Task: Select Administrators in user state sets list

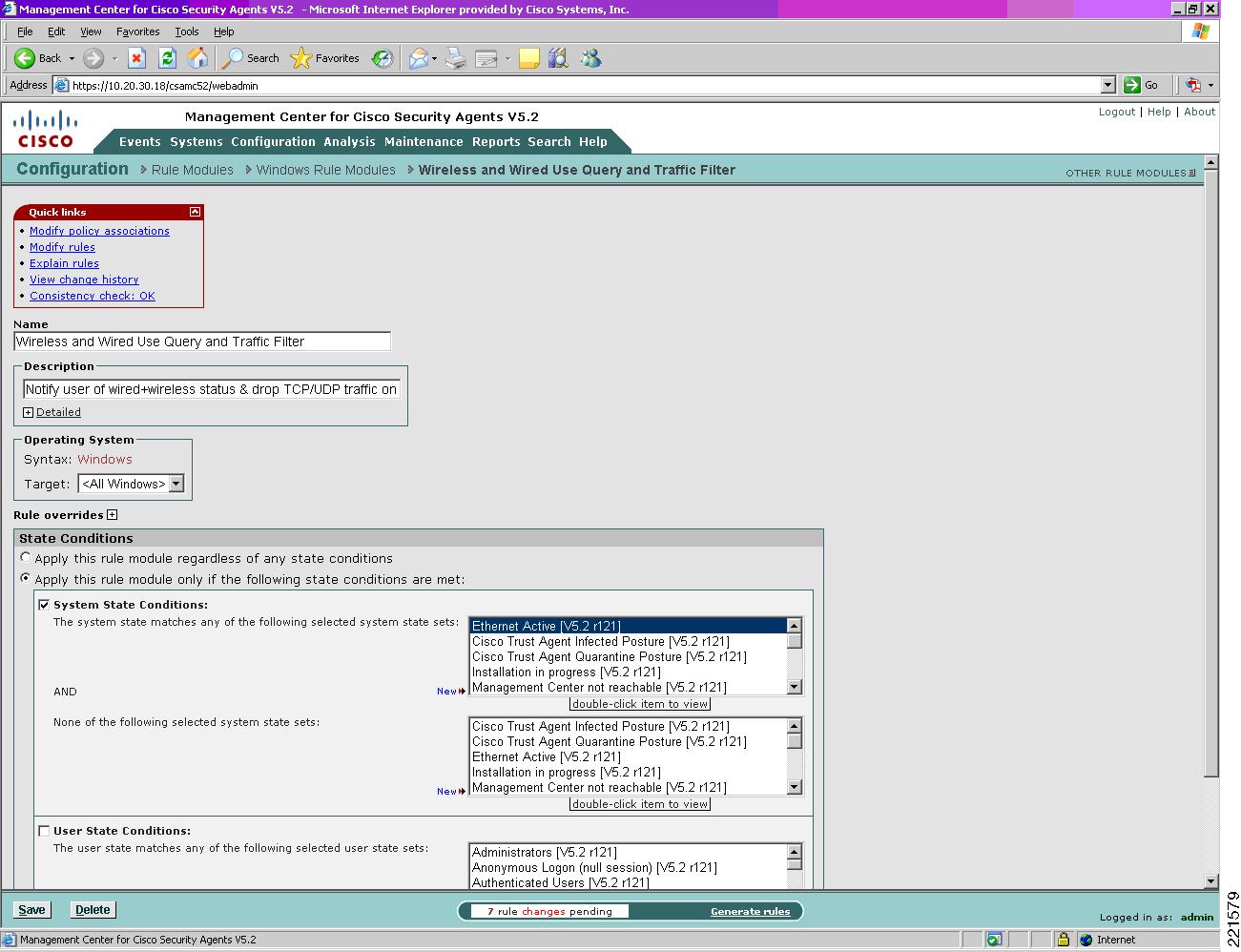Action: pyautogui.click(x=628, y=852)
